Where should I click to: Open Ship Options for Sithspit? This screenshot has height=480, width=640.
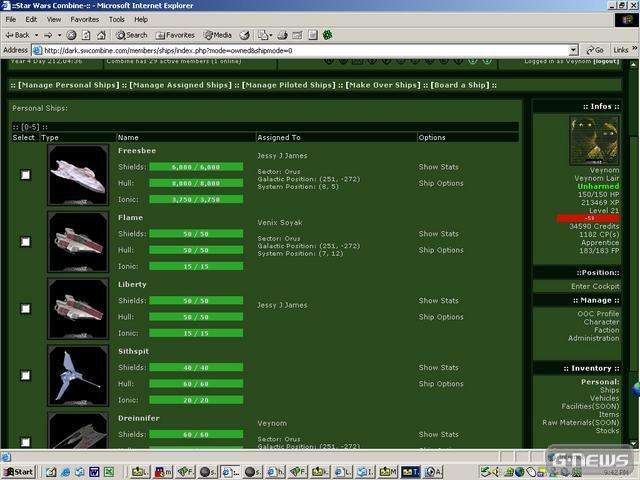441,384
